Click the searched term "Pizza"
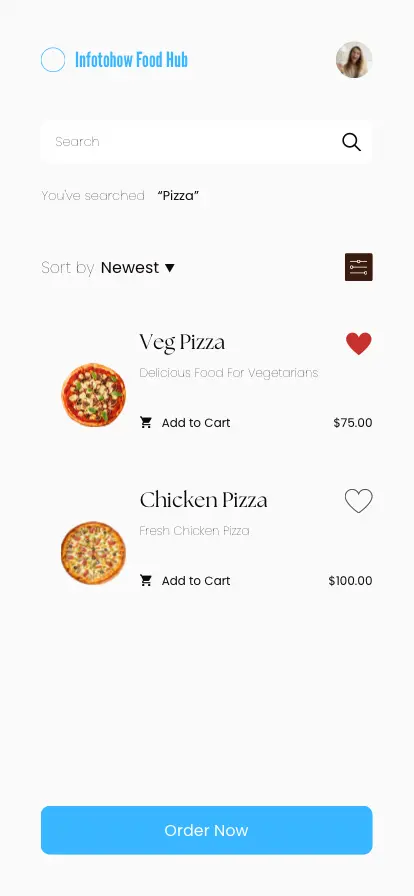This screenshot has width=414, height=896. coord(178,196)
